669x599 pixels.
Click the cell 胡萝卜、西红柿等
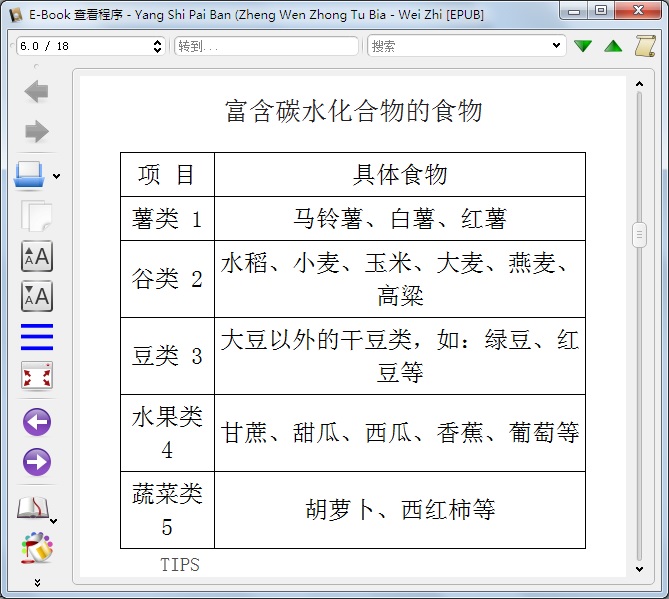coord(400,510)
